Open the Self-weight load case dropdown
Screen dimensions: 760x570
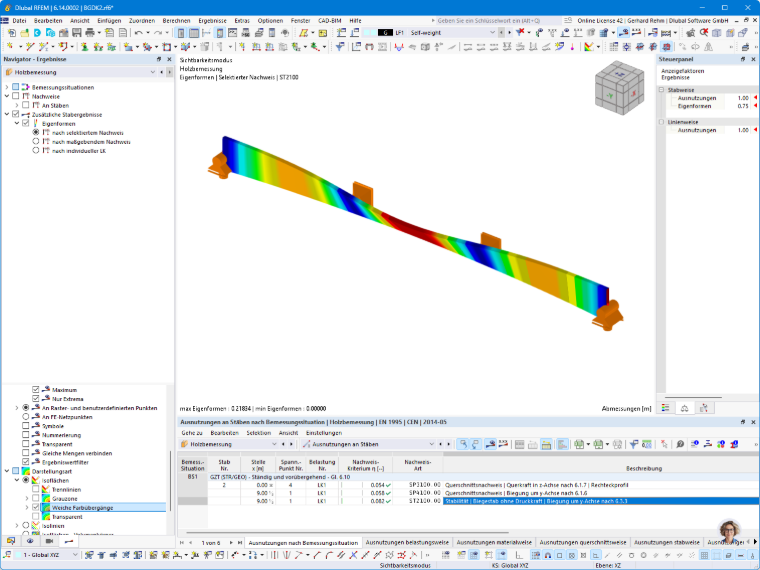pyautogui.click(x=492, y=32)
